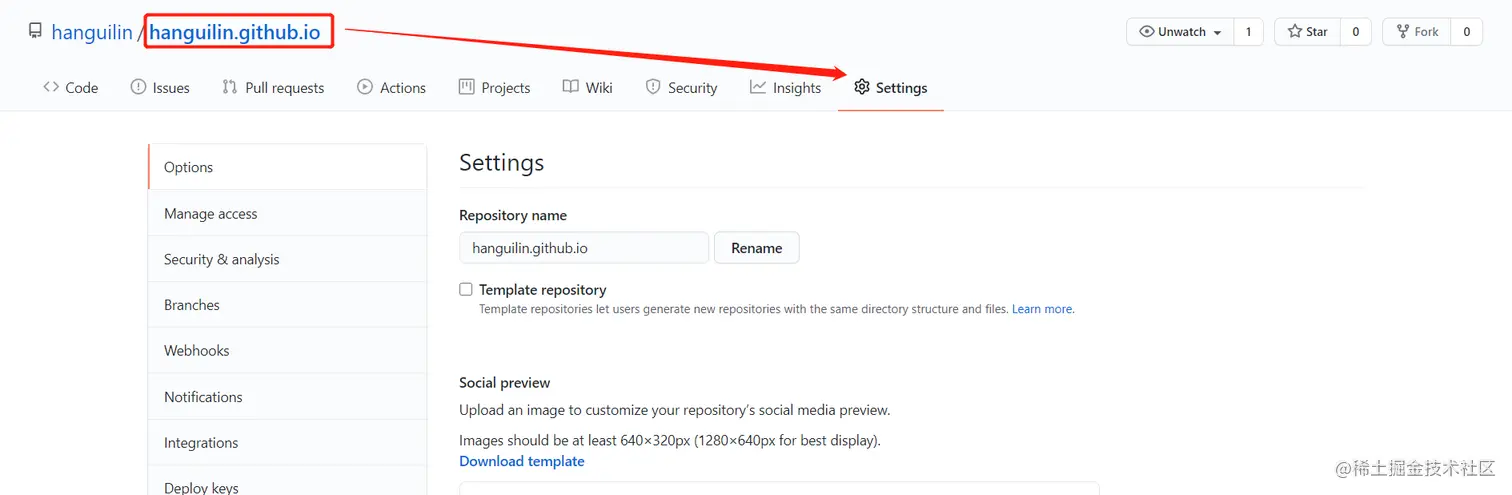Image resolution: width=1512 pixels, height=495 pixels.
Task: Click the Settings gear icon
Action: point(862,87)
